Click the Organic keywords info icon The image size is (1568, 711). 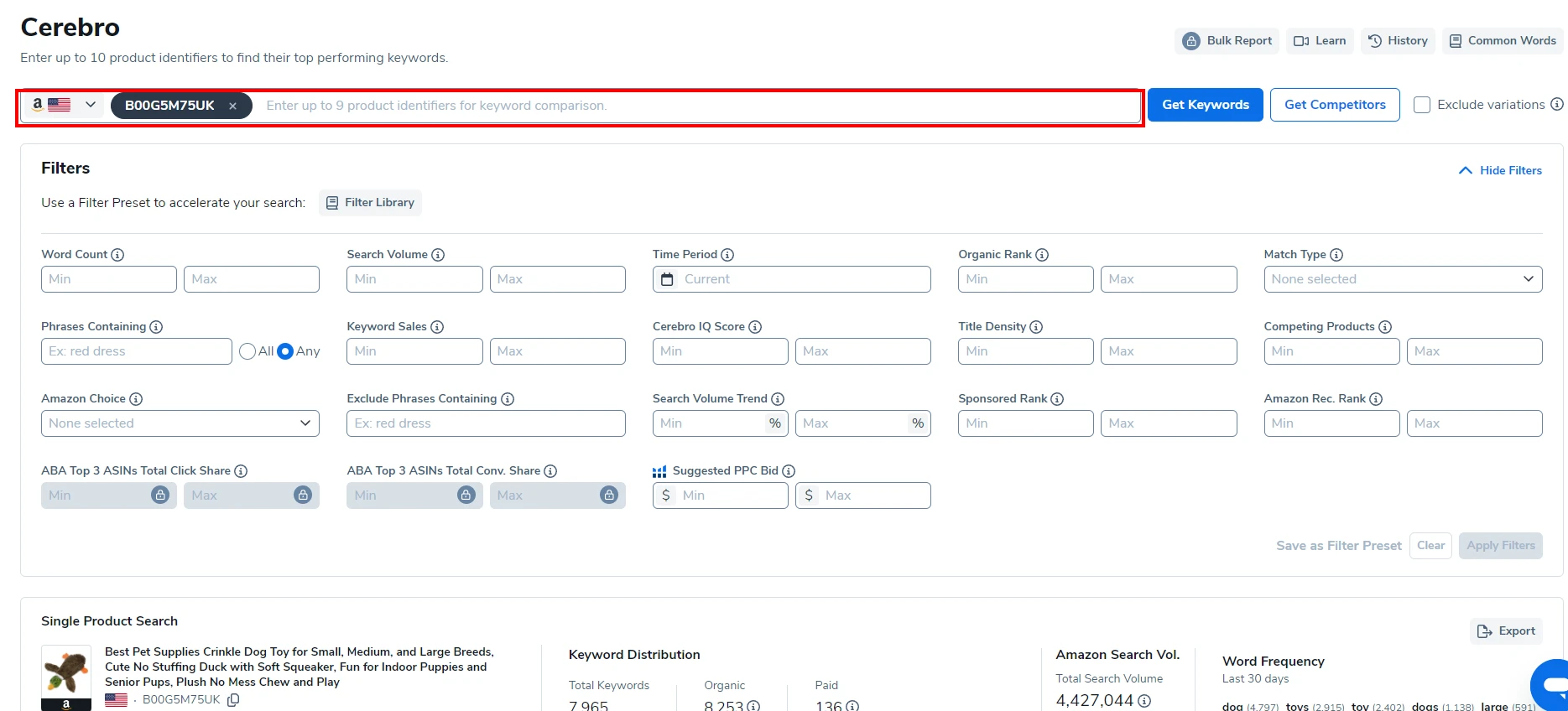pyautogui.click(x=753, y=706)
